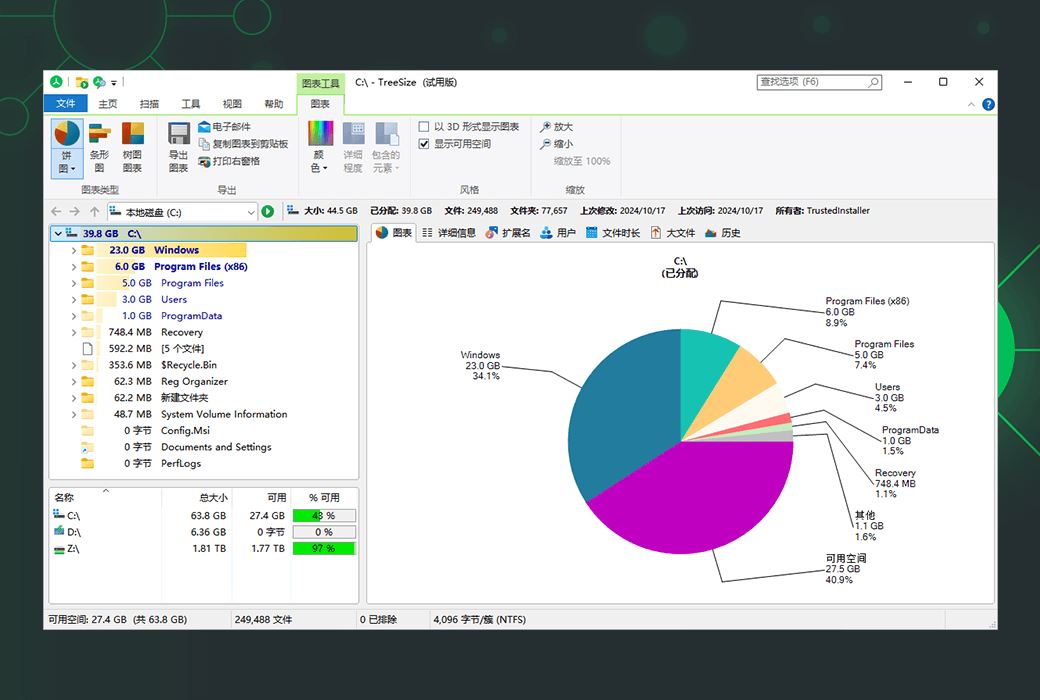Enable the 3D chart display checkbox

pos(424,127)
